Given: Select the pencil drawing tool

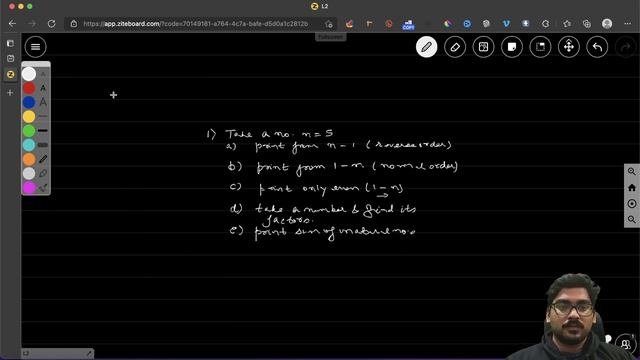Looking at the screenshot, I should (427, 47).
